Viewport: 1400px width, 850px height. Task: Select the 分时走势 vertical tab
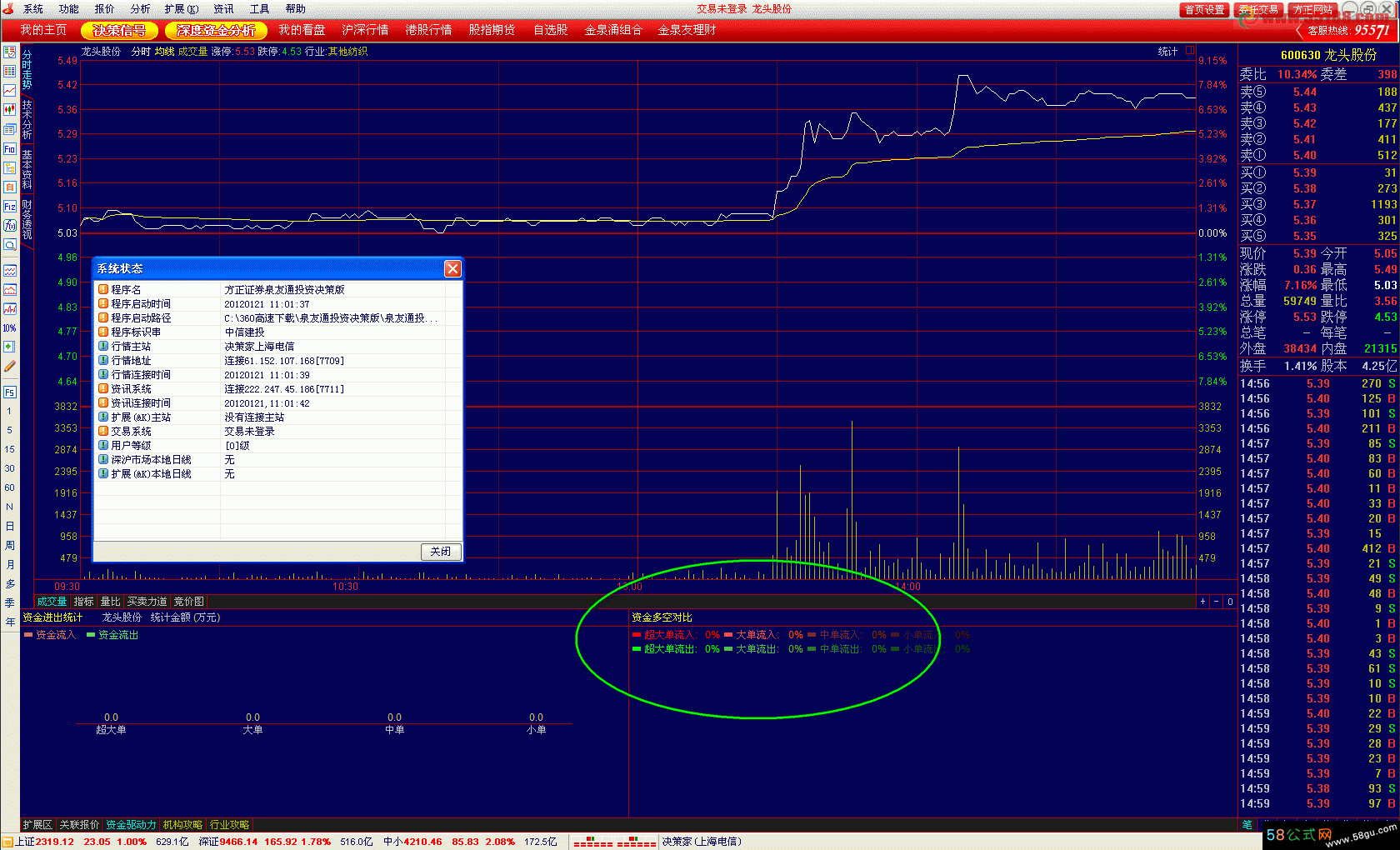27,70
